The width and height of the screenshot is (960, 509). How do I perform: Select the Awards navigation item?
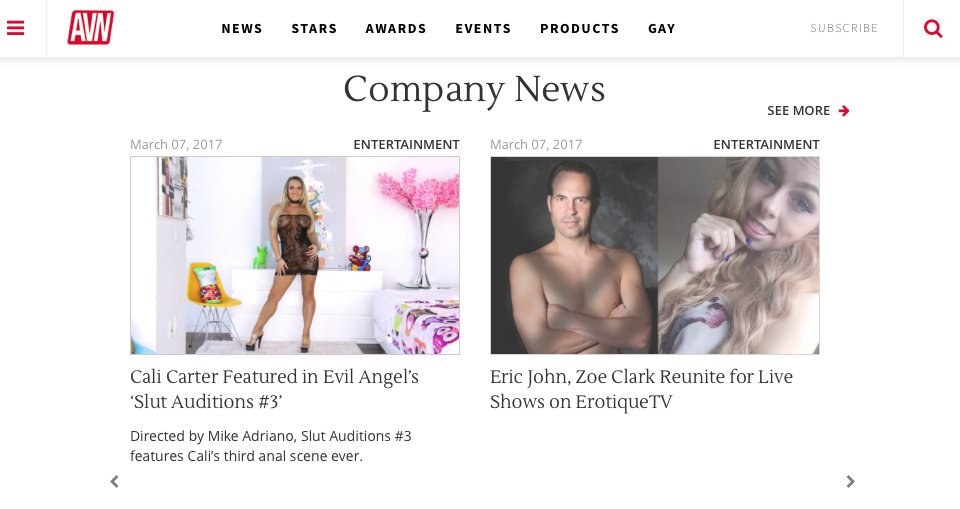coord(396,29)
